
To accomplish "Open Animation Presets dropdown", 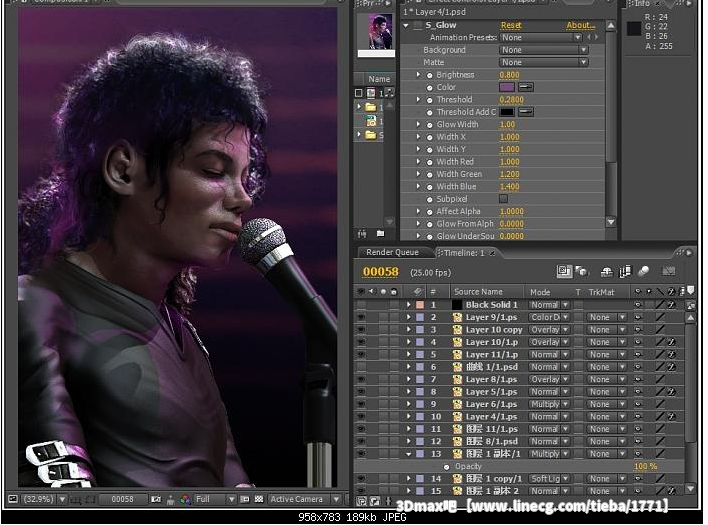I will (541, 37).
